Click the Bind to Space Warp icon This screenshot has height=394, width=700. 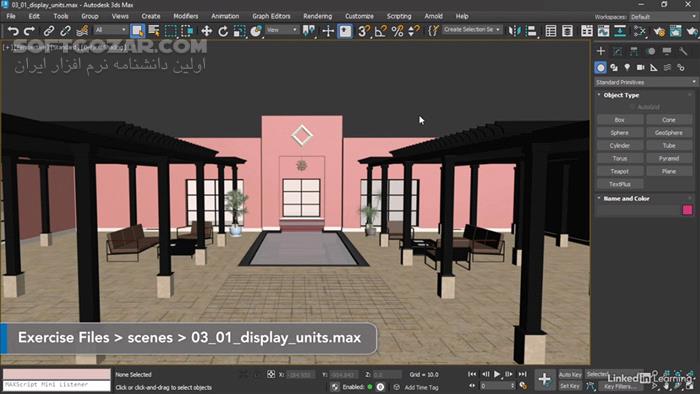click(82, 31)
